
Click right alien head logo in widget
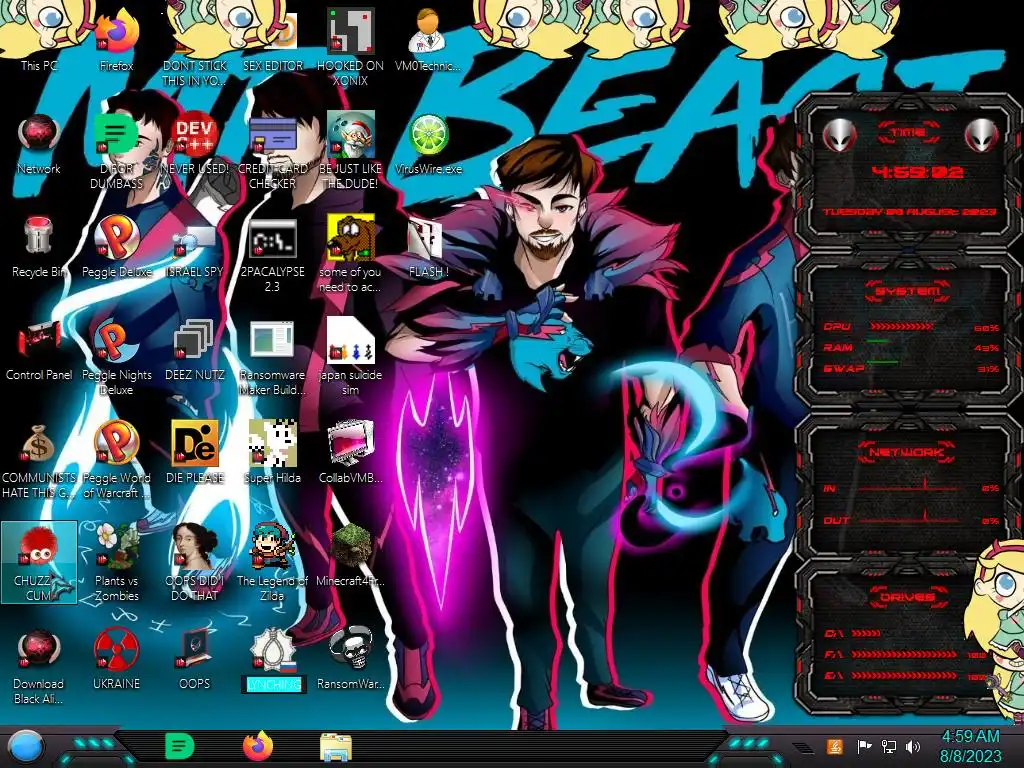point(982,135)
